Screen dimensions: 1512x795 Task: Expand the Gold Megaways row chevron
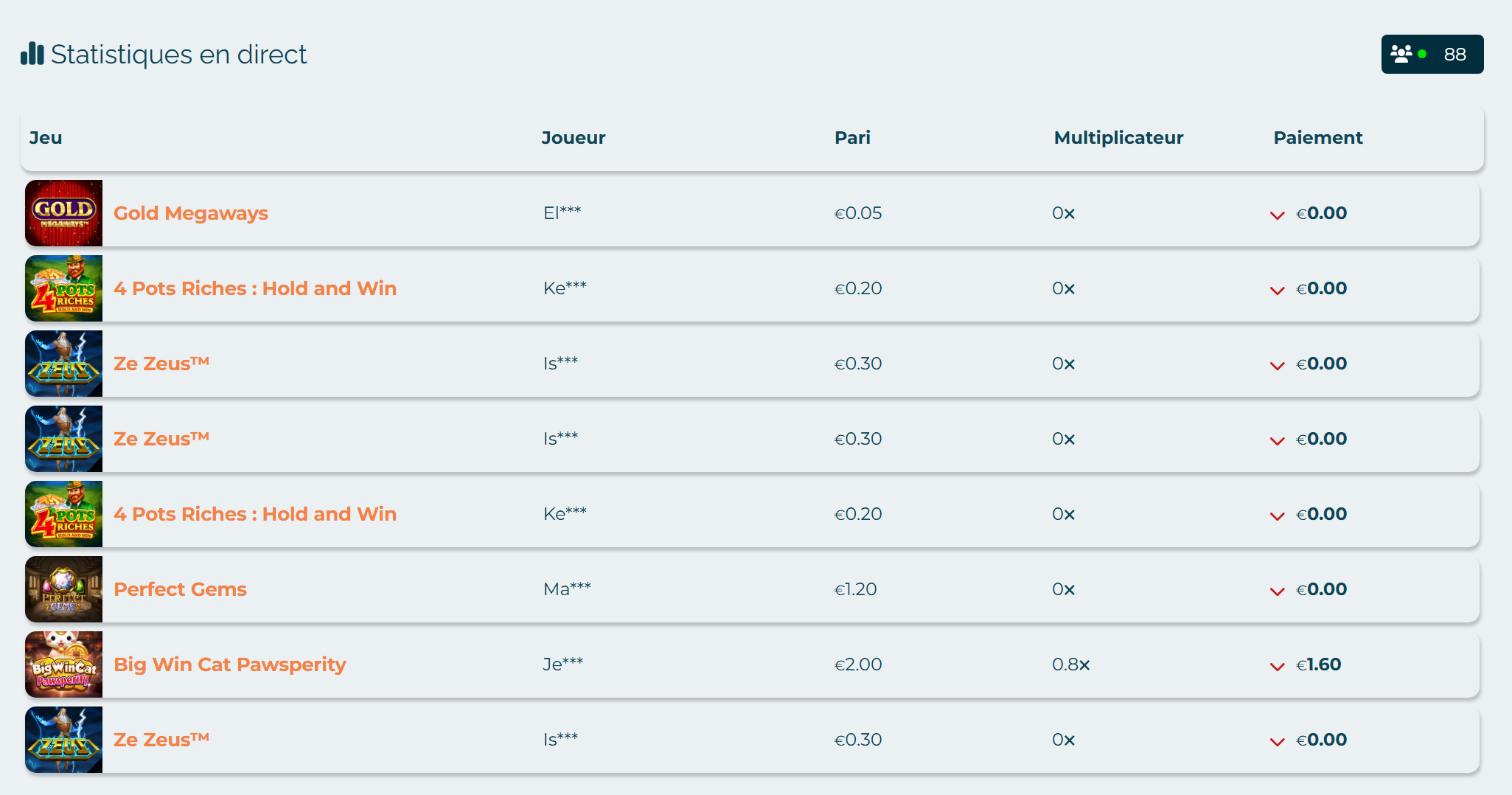click(x=1278, y=215)
